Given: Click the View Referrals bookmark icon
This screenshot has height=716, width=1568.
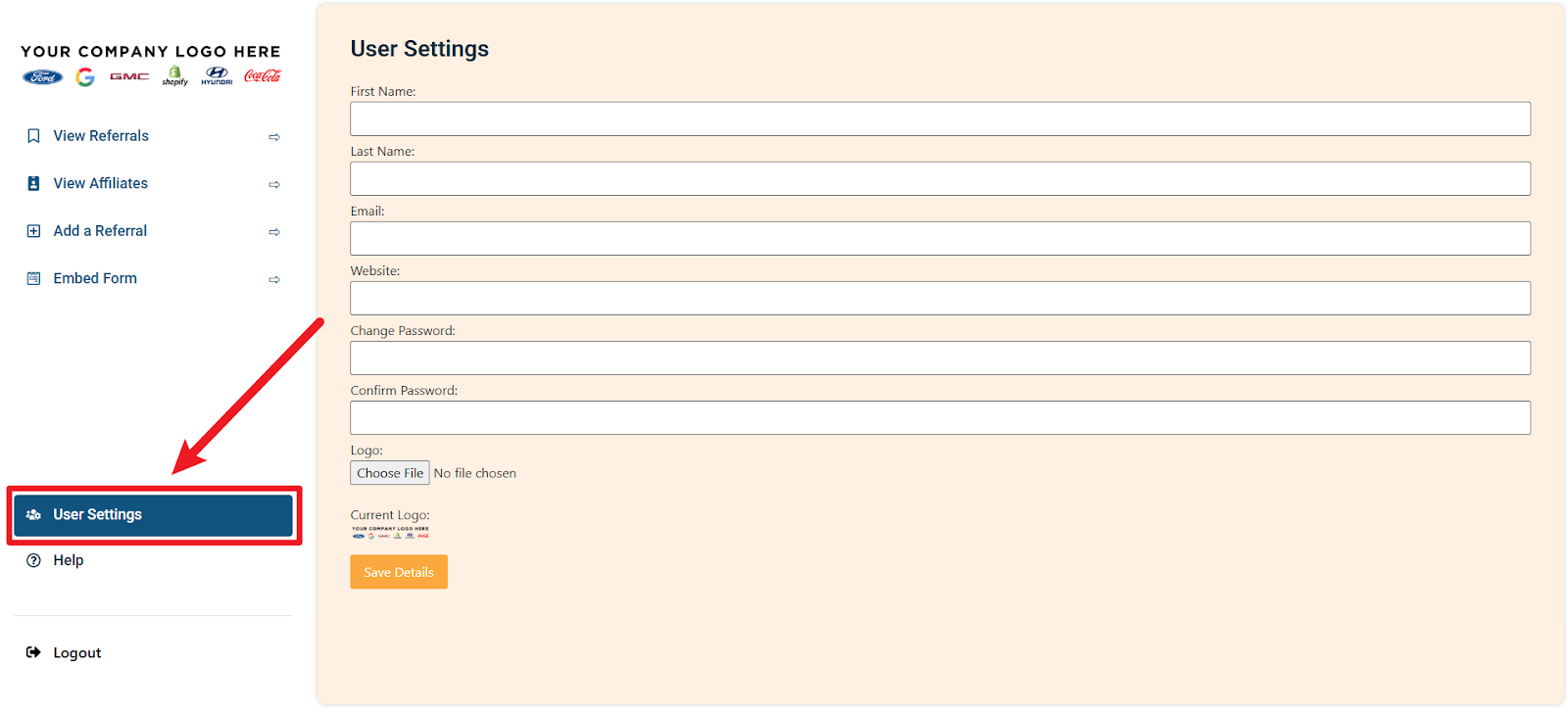Looking at the screenshot, I should [x=33, y=136].
